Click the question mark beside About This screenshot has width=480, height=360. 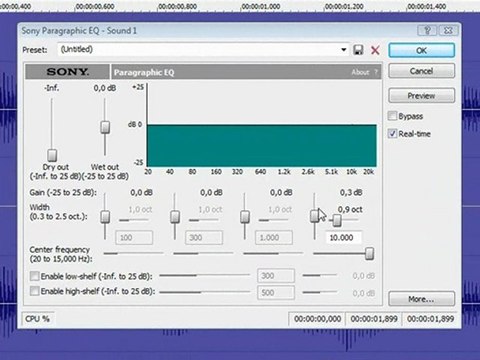pyautogui.click(x=376, y=72)
